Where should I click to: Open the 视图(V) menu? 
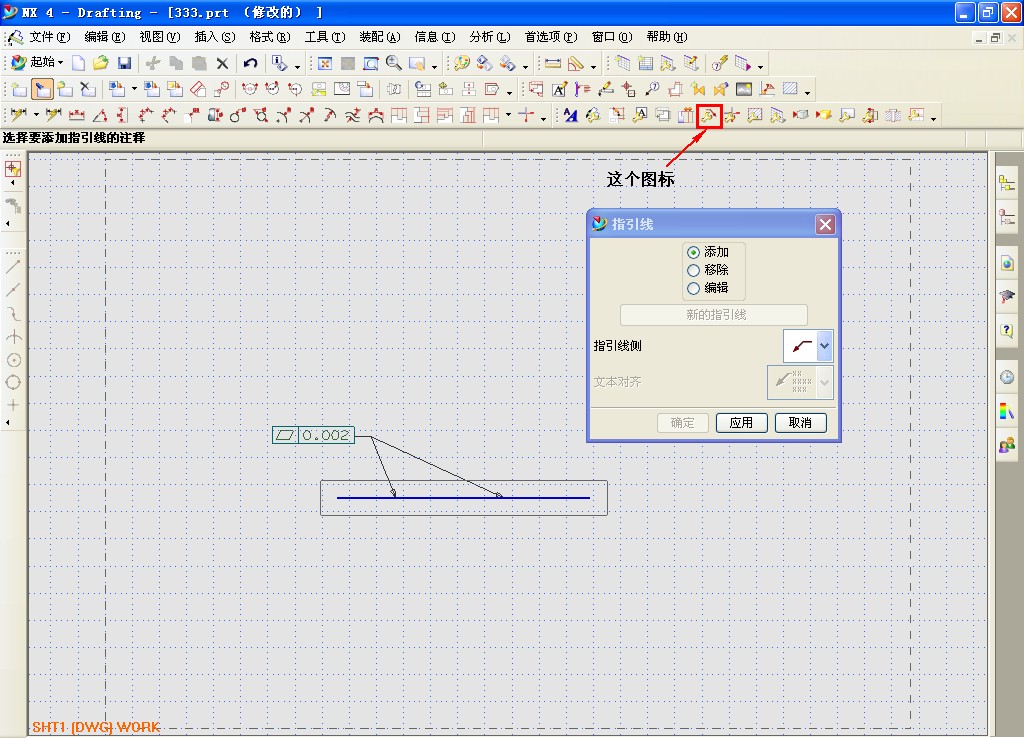pos(159,37)
